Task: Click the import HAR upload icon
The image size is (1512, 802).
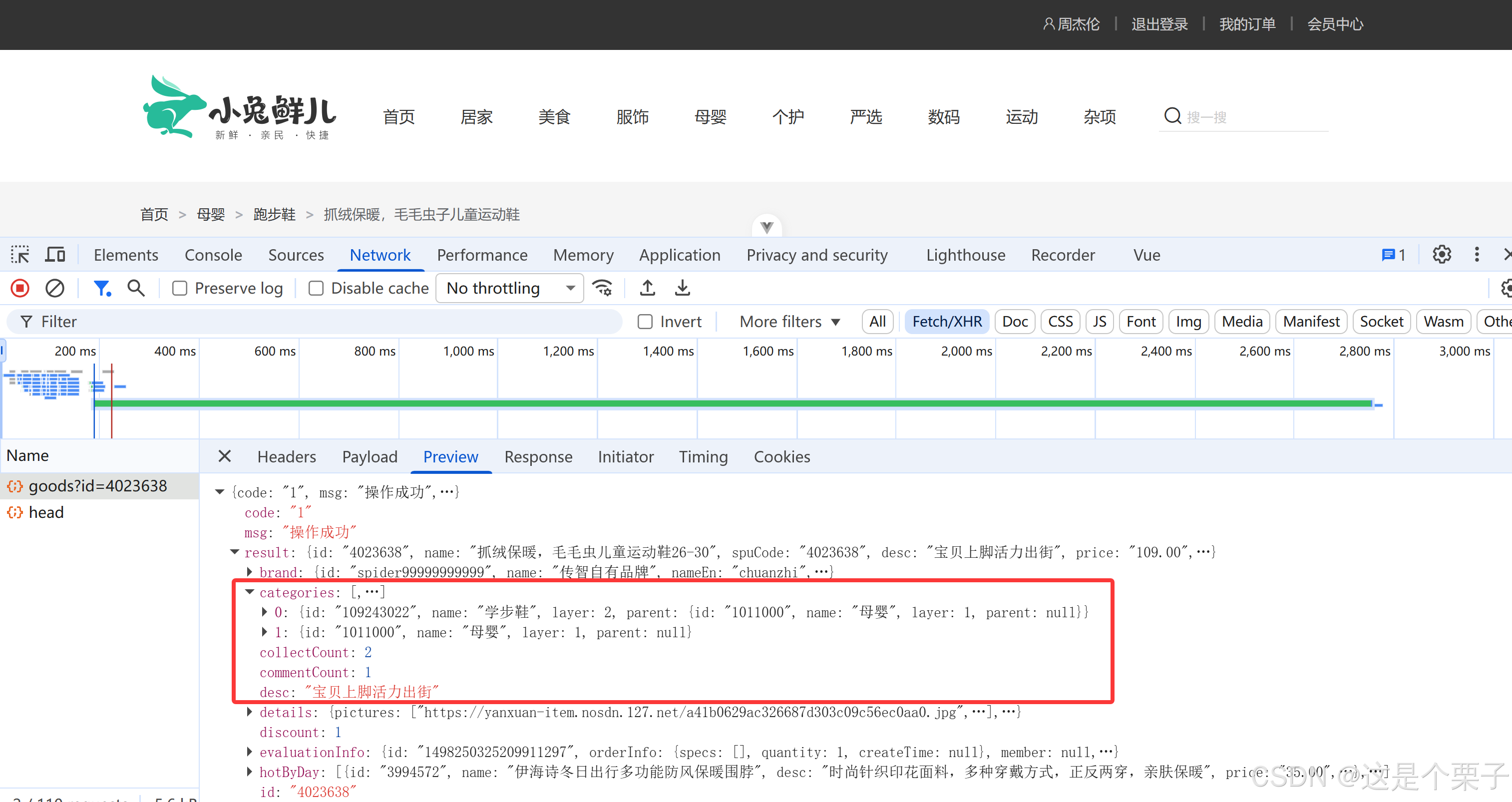Action: pyautogui.click(x=648, y=288)
